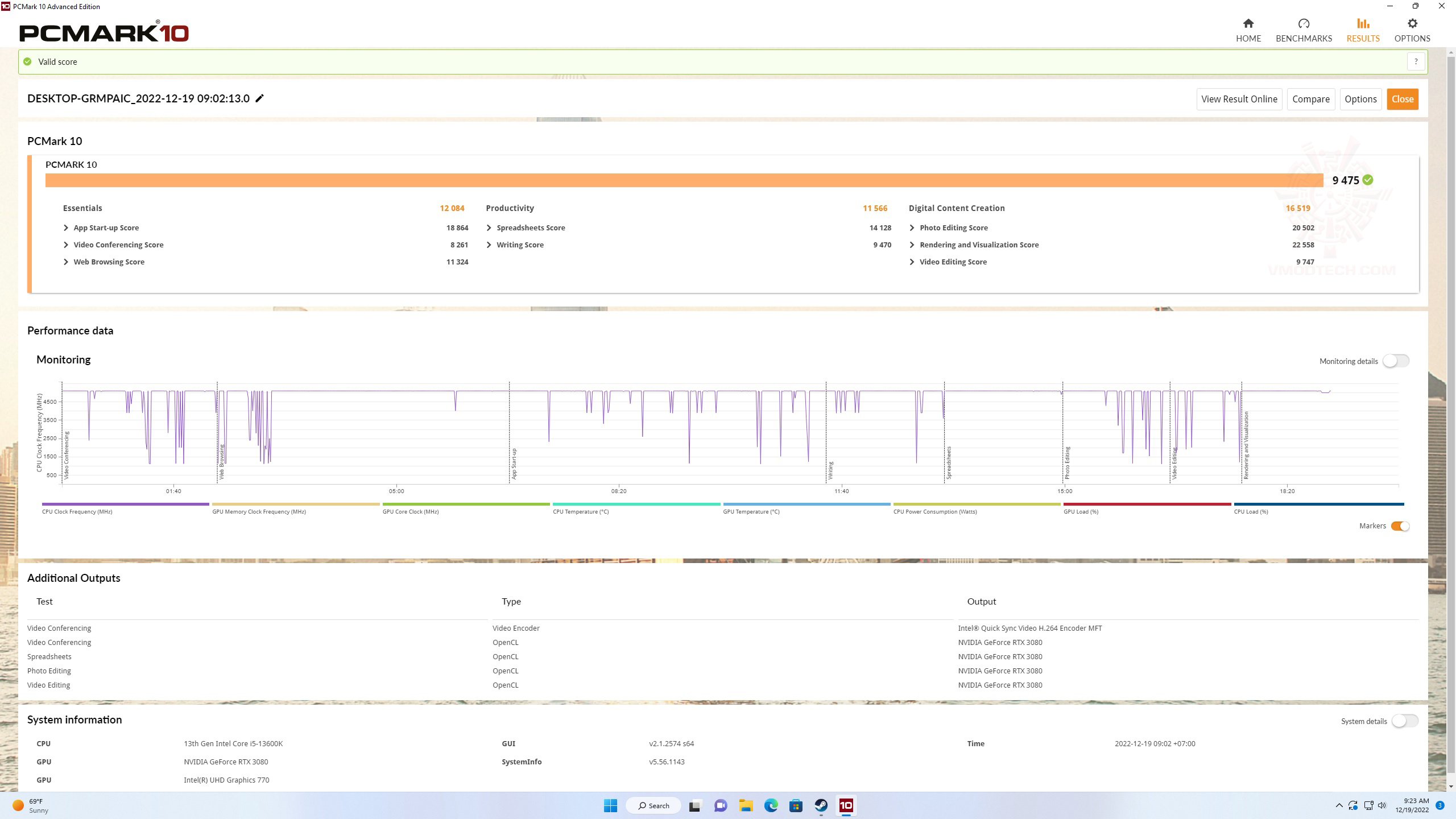
Task: Expand the Photo Editing Score details
Action: [912, 227]
